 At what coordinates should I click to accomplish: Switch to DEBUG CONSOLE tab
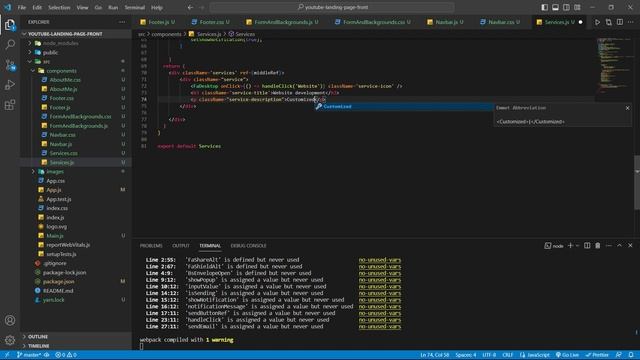coord(248,246)
